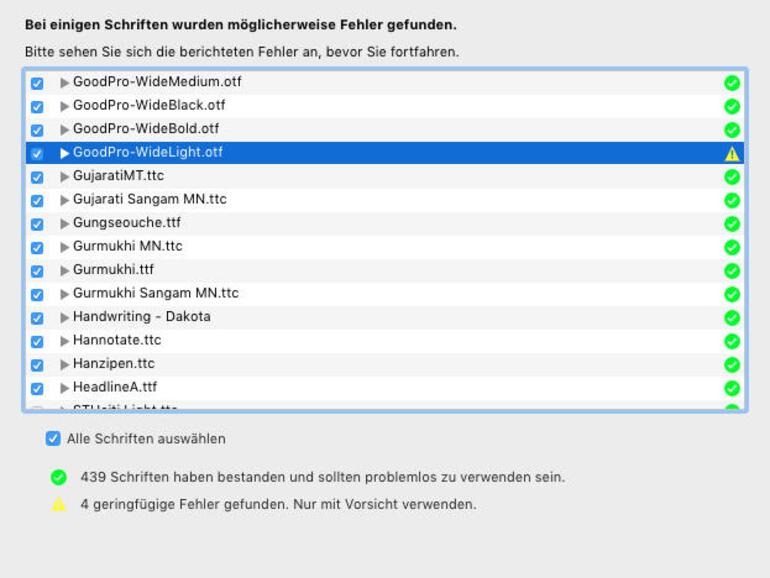This screenshot has height=578, width=770.
Task: Click green check status of GujaratiMT.ttc
Action: point(731,177)
